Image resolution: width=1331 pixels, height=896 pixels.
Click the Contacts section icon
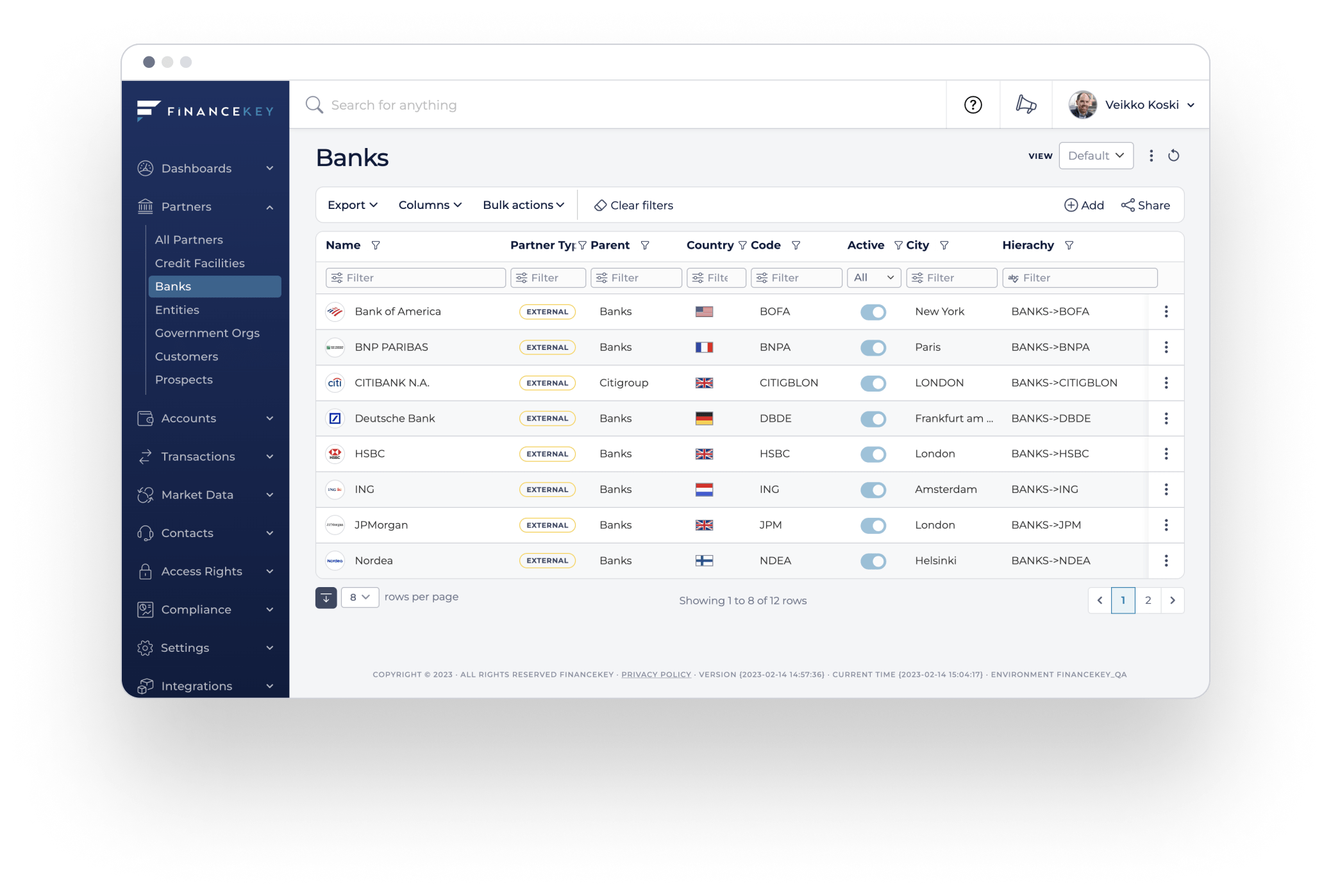coord(147,532)
